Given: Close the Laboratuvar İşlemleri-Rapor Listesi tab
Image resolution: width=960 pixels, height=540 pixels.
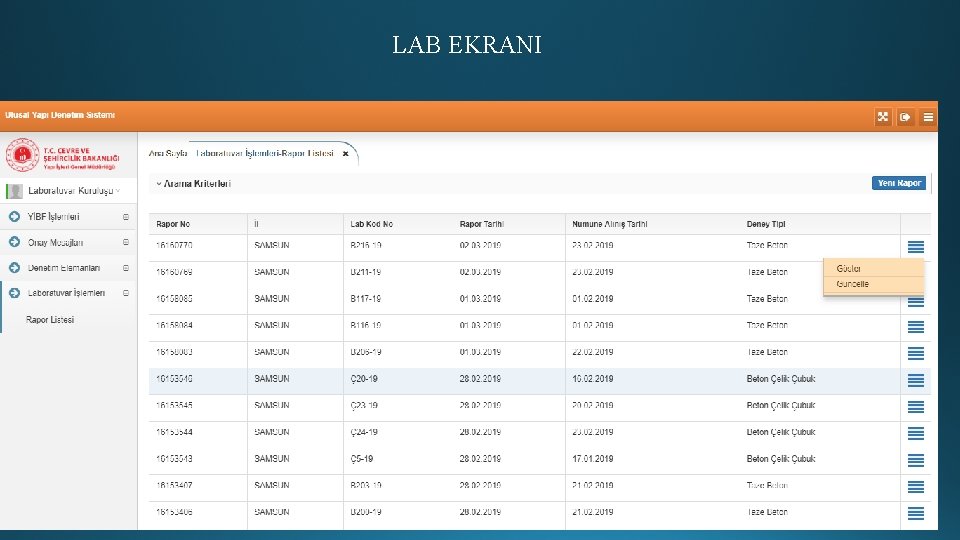Looking at the screenshot, I should pos(345,154).
